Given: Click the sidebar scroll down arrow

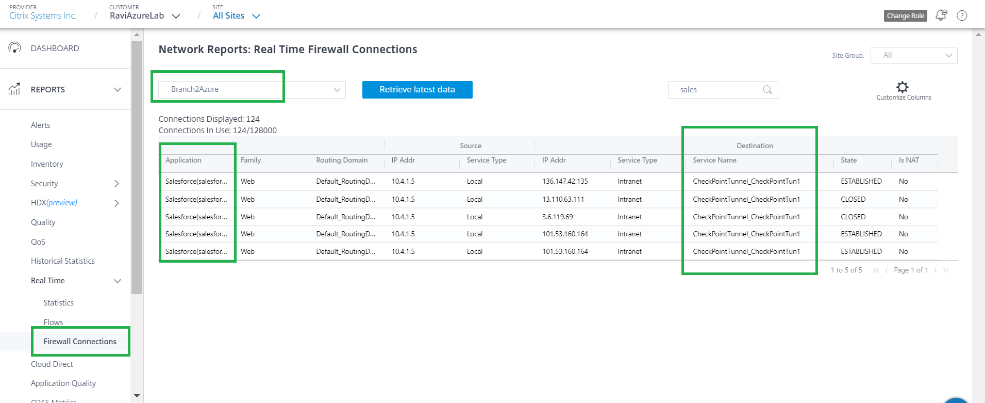Looking at the screenshot, I should (137, 396).
